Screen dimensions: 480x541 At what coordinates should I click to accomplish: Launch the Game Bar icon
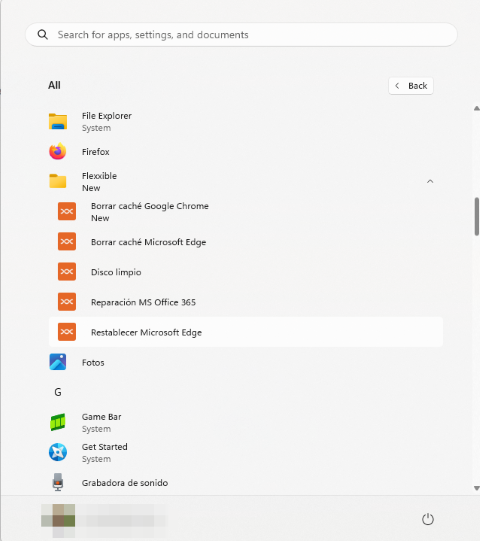[x=58, y=422]
